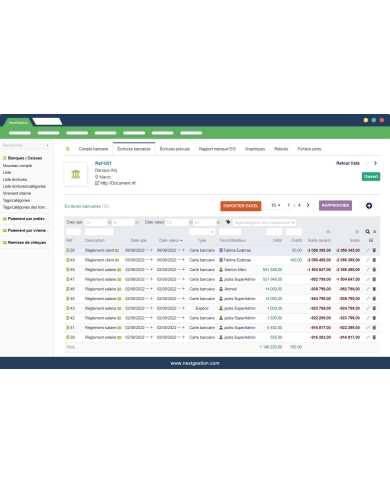The width and height of the screenshot is (390, 484).
Task: Click plus sign to advance row 50 Date opé
Action: tap(151, 250)
